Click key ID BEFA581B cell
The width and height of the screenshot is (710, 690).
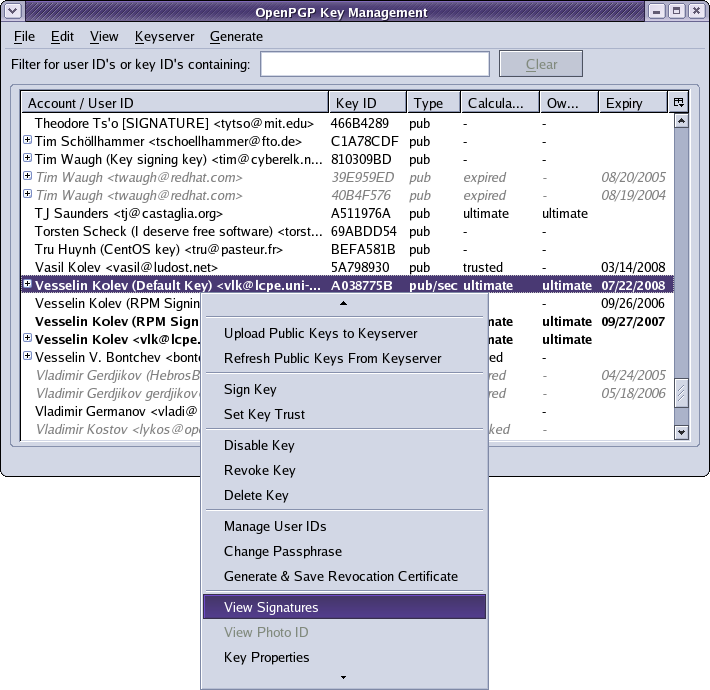coord(363,249)
